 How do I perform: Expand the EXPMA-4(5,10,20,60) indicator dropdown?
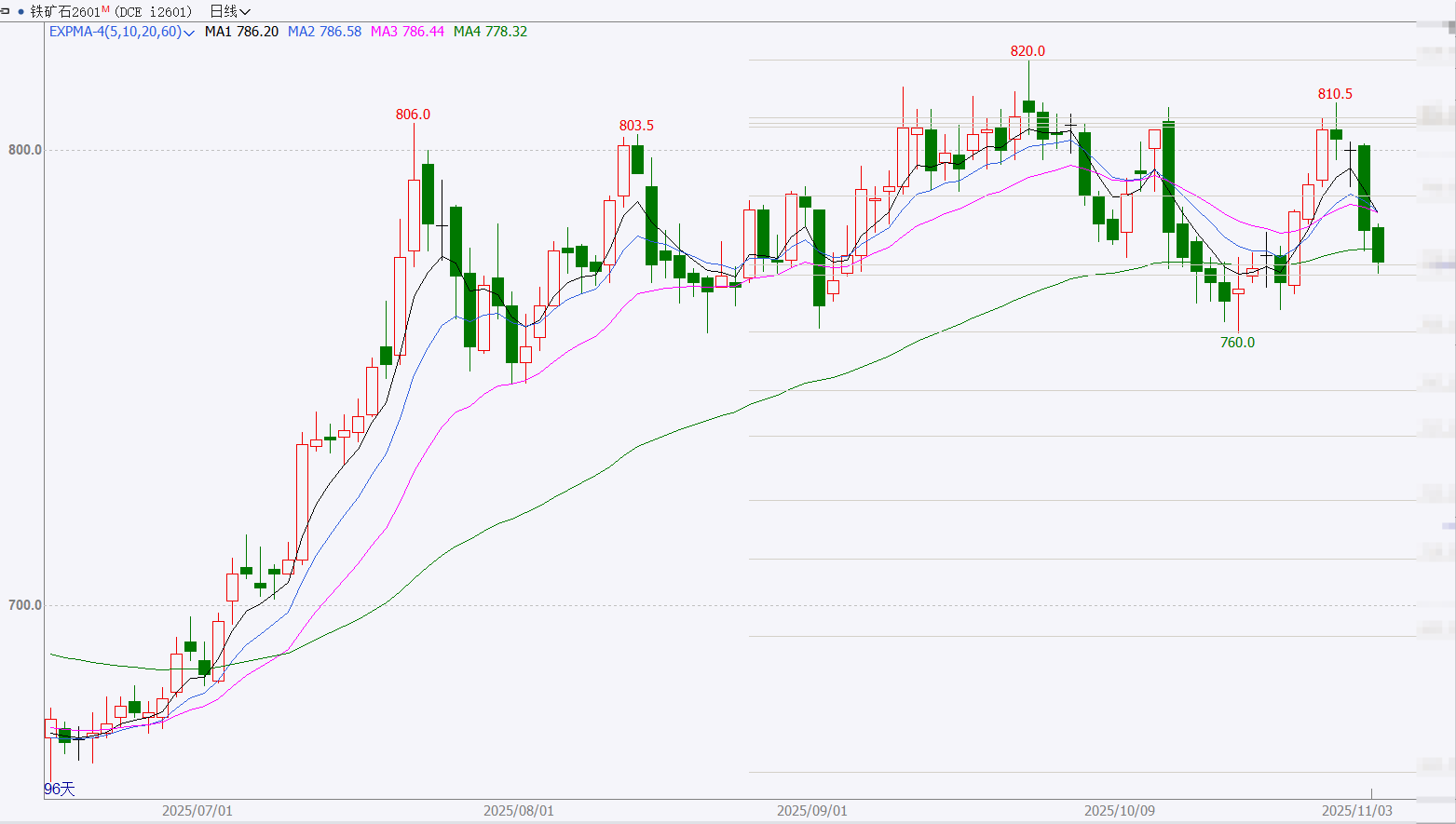(189, 33)
